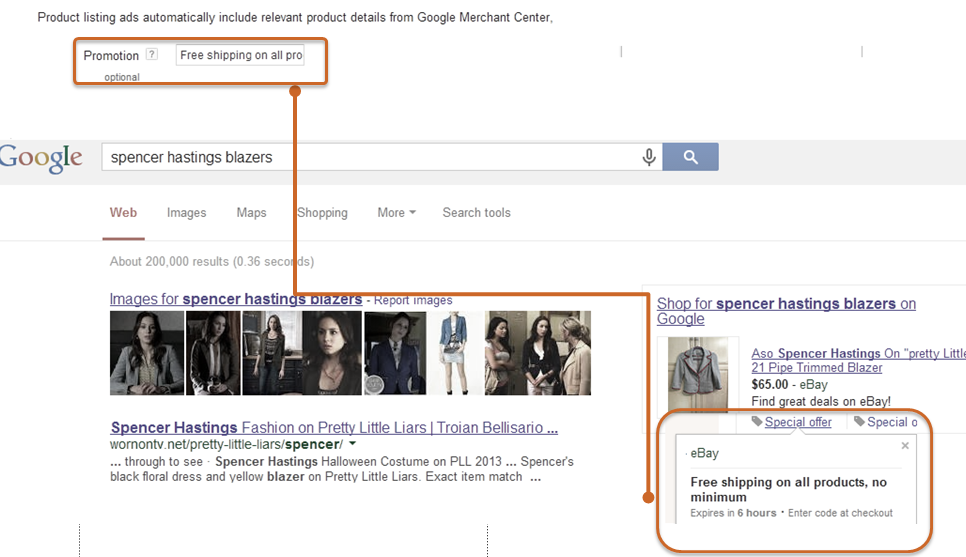Expand dropdown arrow next to wornontv.net URL
Image resolution: width=966 pixels, height=557 pixels.
coord(352,444)
